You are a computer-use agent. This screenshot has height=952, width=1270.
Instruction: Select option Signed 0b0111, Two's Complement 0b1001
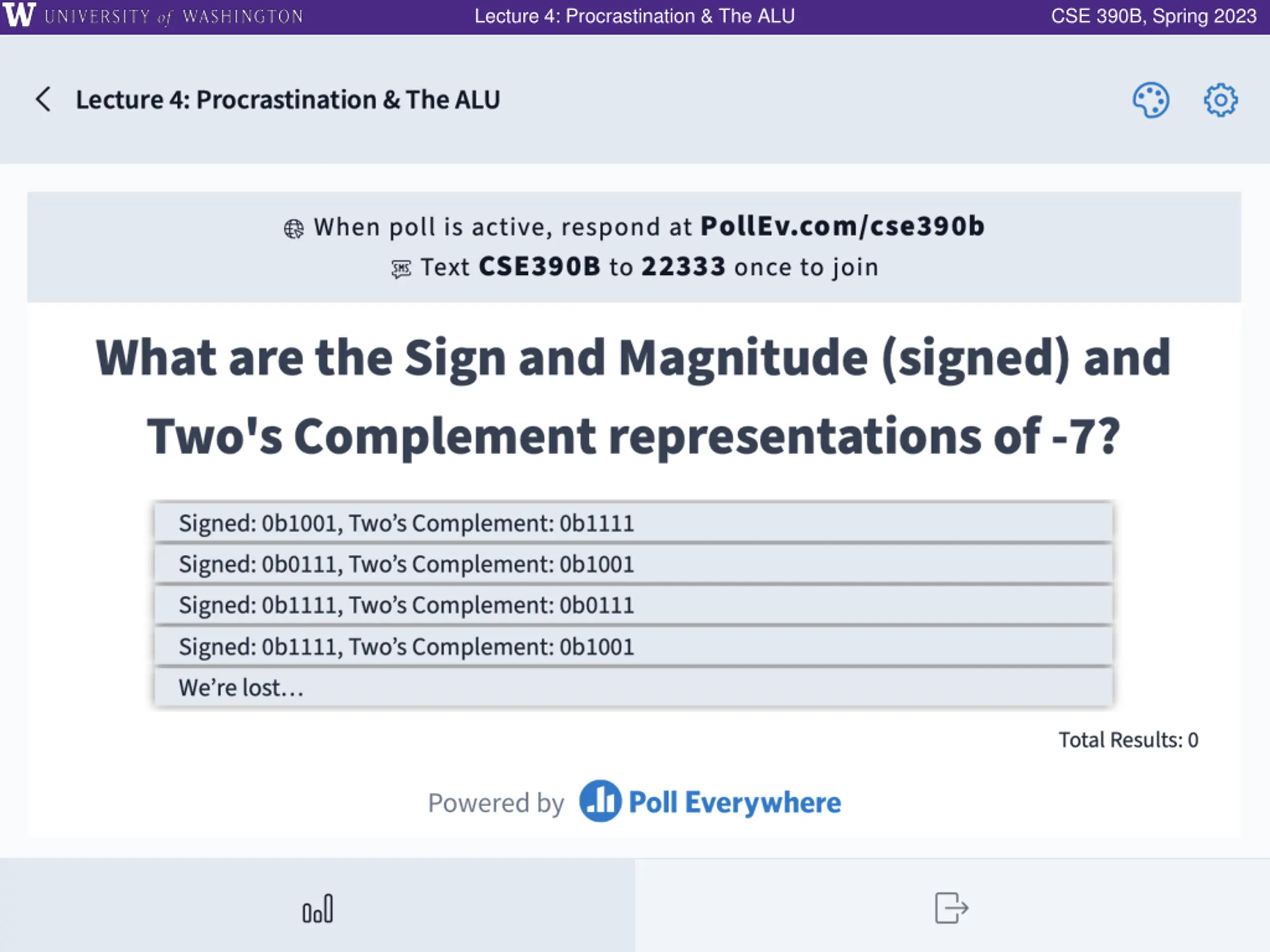(x=634, y=564)
